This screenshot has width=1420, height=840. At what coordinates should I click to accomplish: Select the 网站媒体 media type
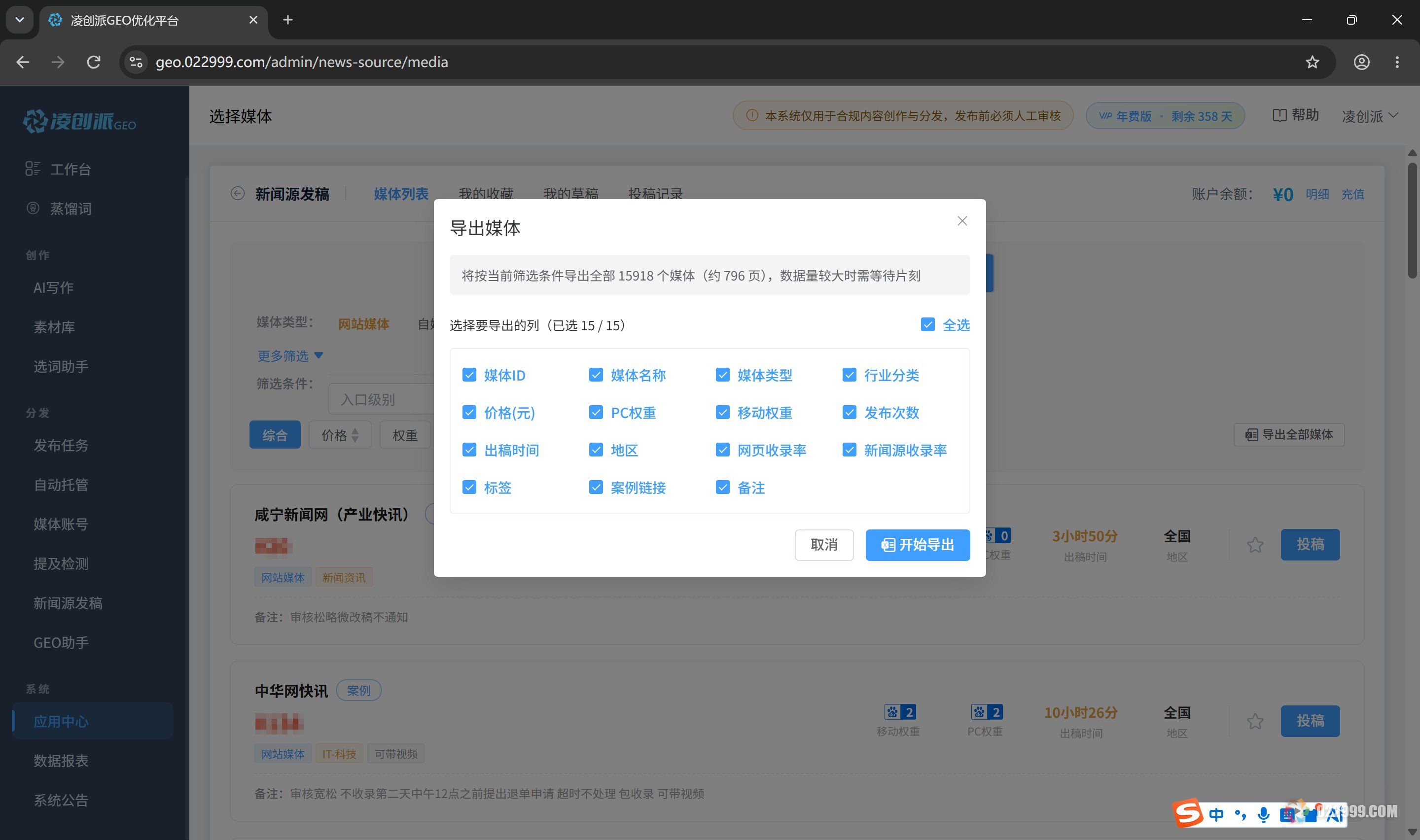tap(363, 324)
